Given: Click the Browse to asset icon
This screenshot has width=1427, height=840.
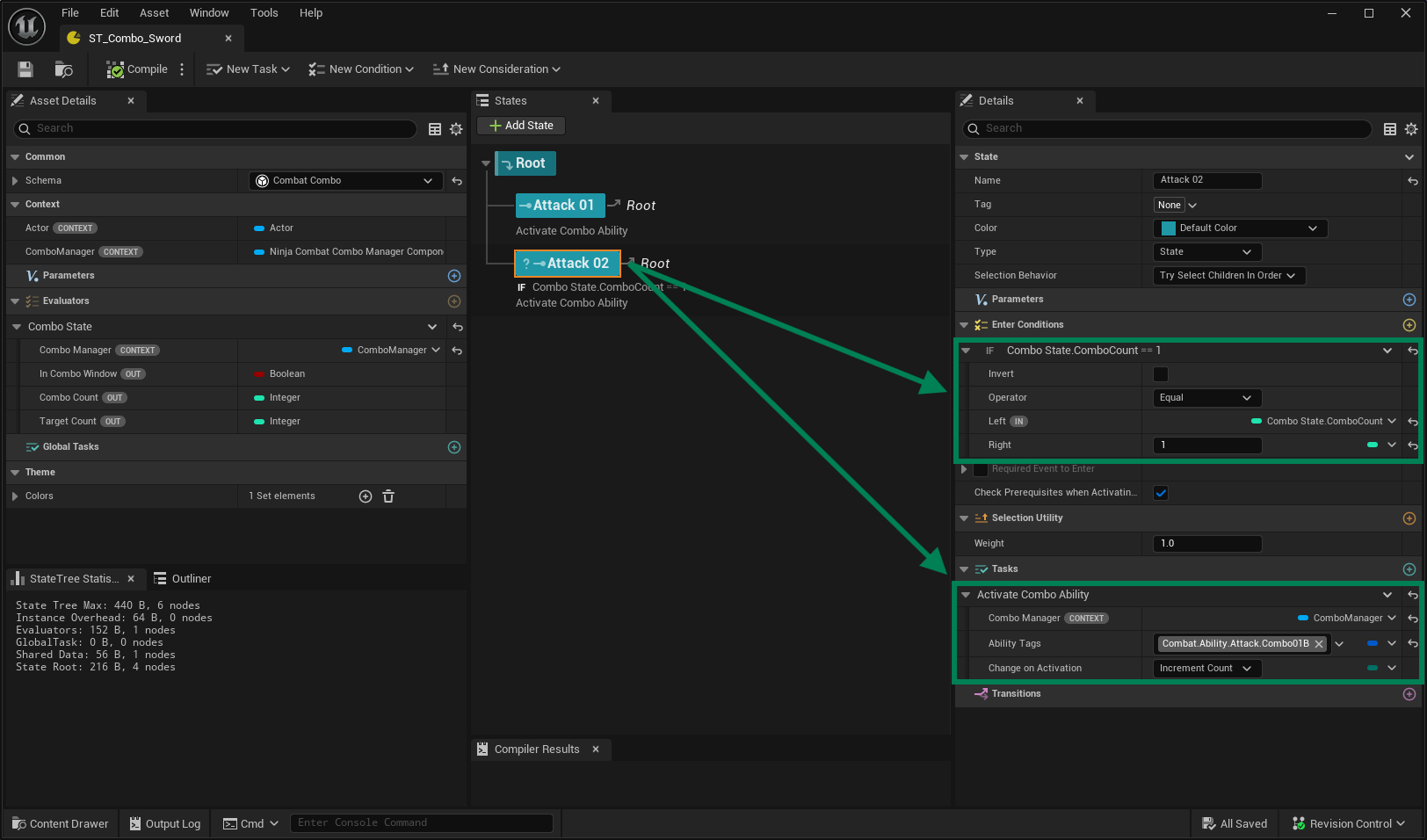Looking at the screenshot, I should (x=63, y=69).
